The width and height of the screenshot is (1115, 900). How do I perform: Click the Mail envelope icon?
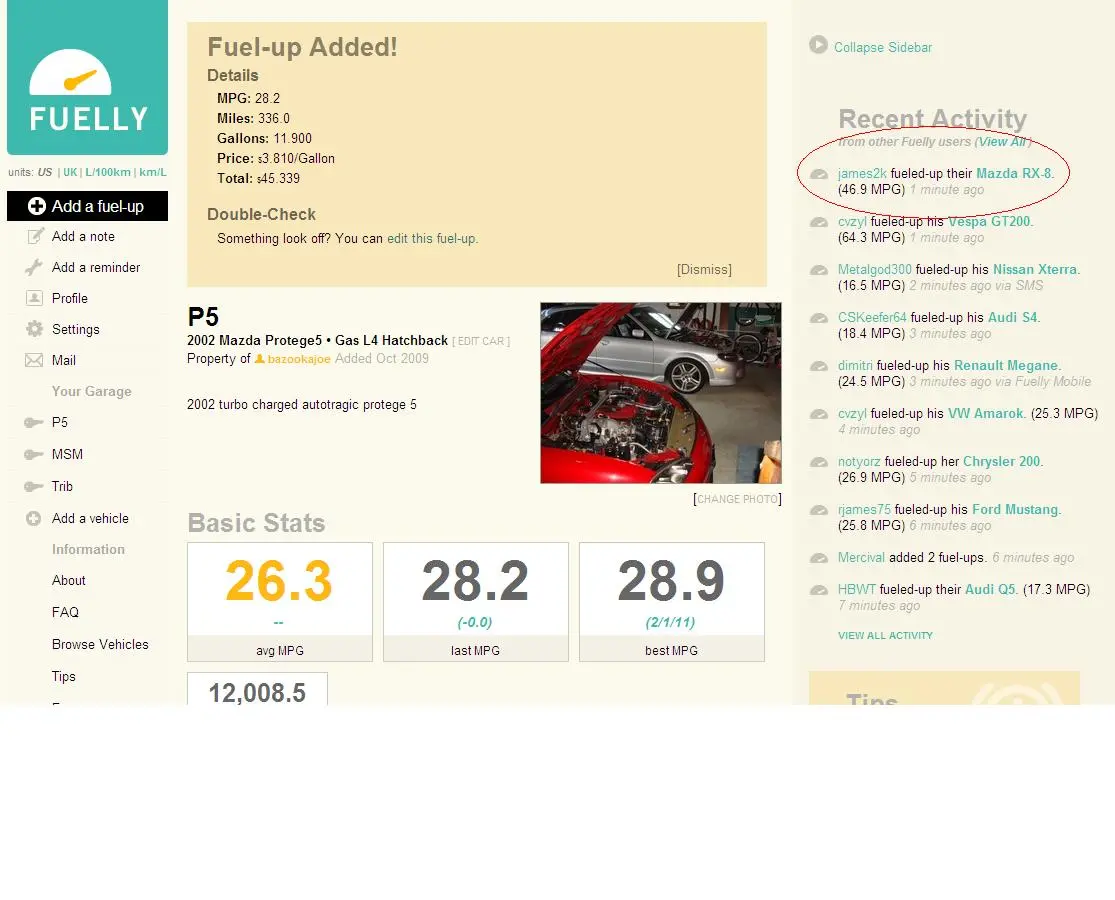[34, 360]
